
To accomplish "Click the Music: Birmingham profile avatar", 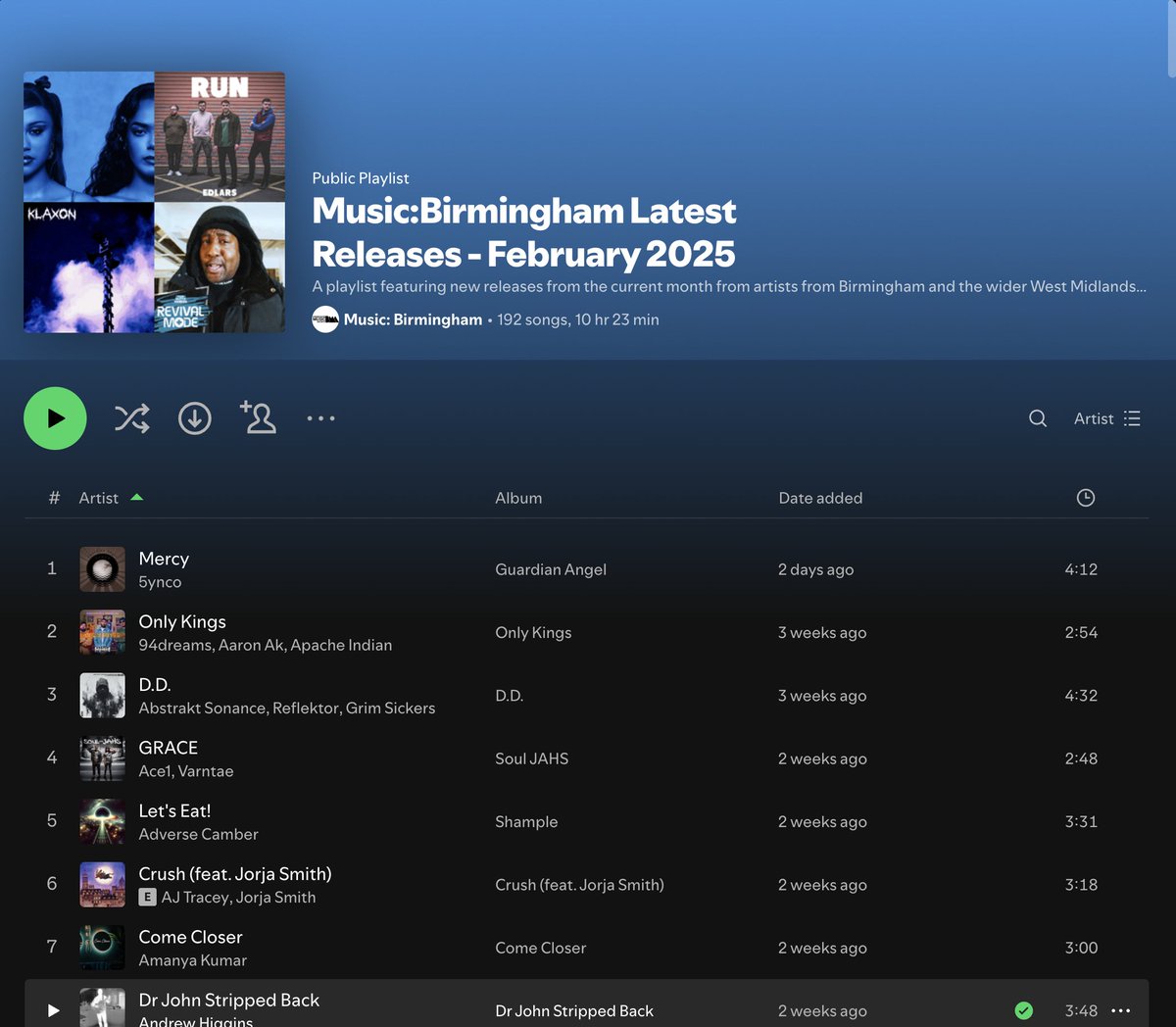I will [x=325, y=319].
